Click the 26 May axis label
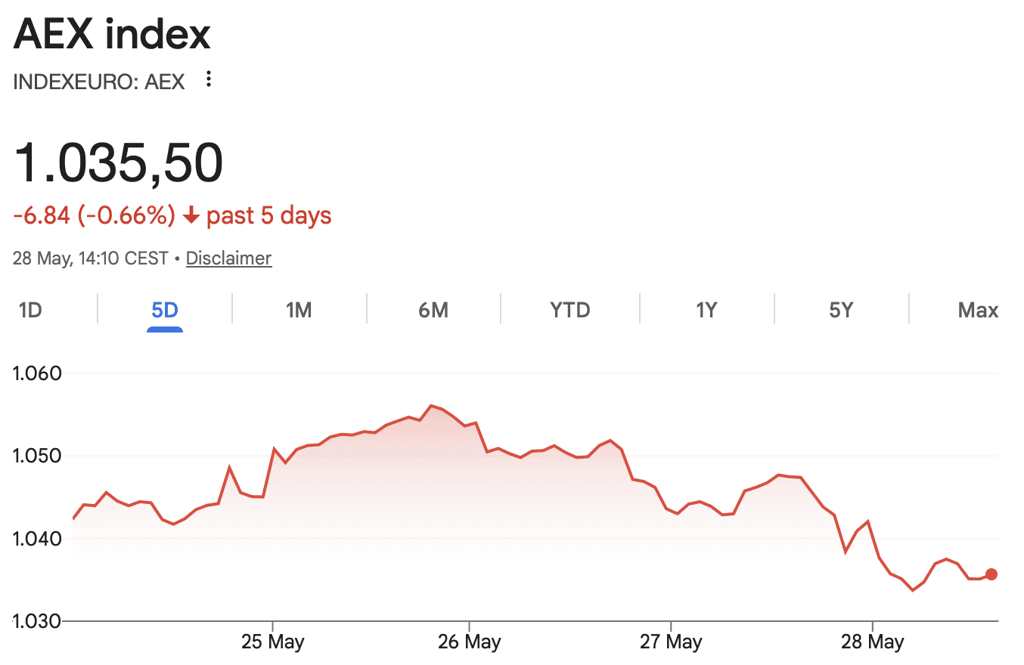This screenshot has width=1024, height=665. point(469,641)
